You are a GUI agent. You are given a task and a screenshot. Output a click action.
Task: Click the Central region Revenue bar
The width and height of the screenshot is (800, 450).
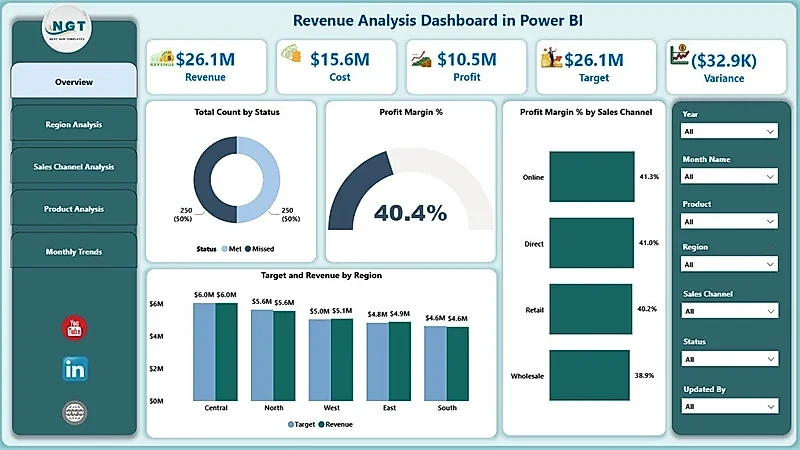226,352
